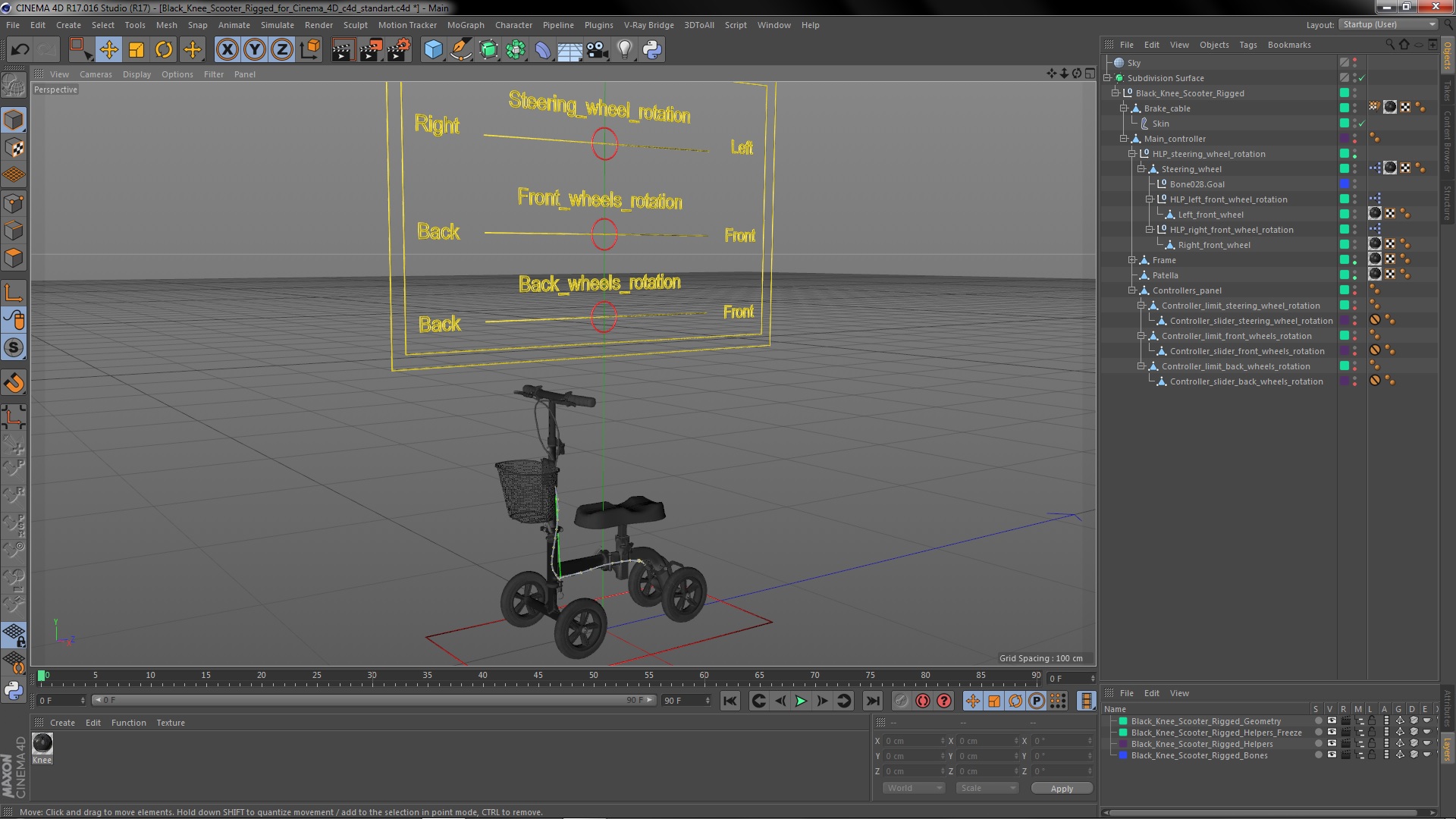Enable Points mode
The width and height of the screenshot is (1456, 819).
point(14,203)
